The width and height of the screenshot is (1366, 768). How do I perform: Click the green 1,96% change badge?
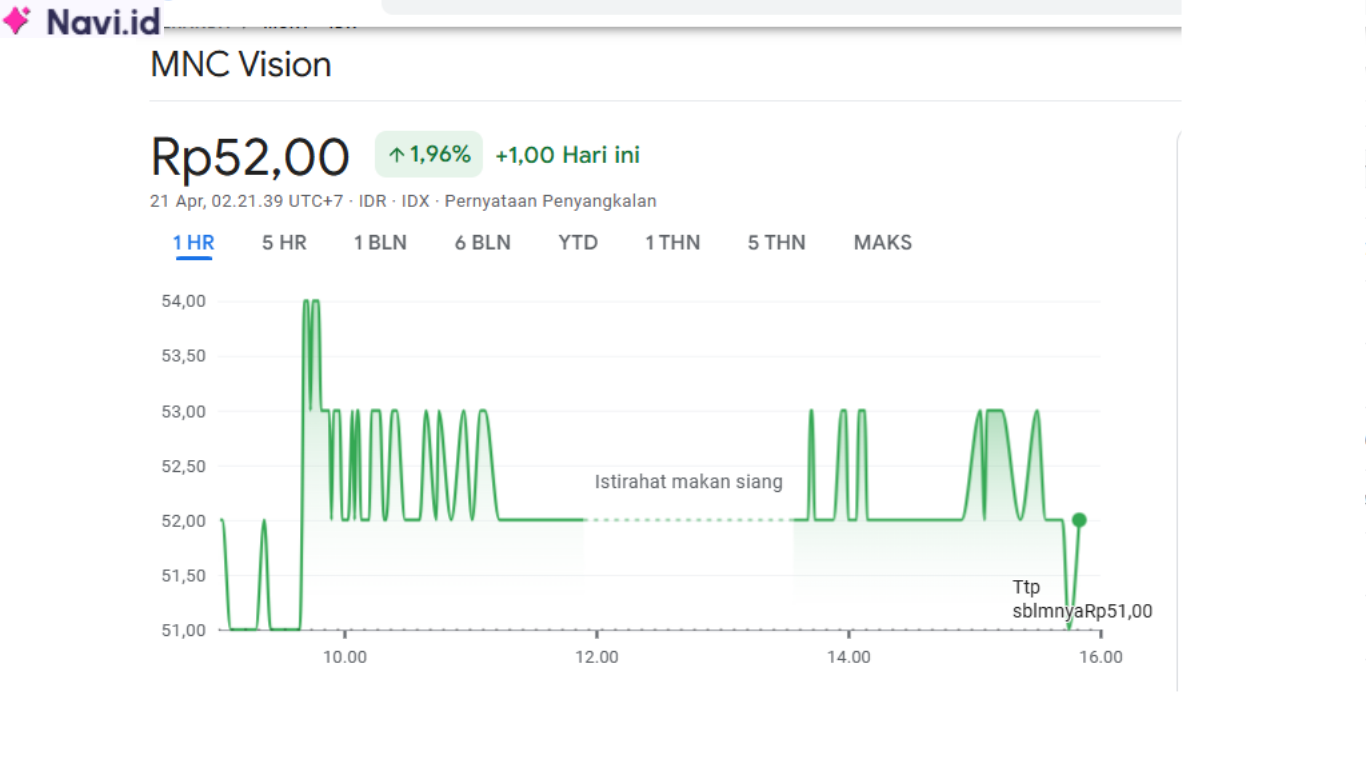click(x=429, y=155)
